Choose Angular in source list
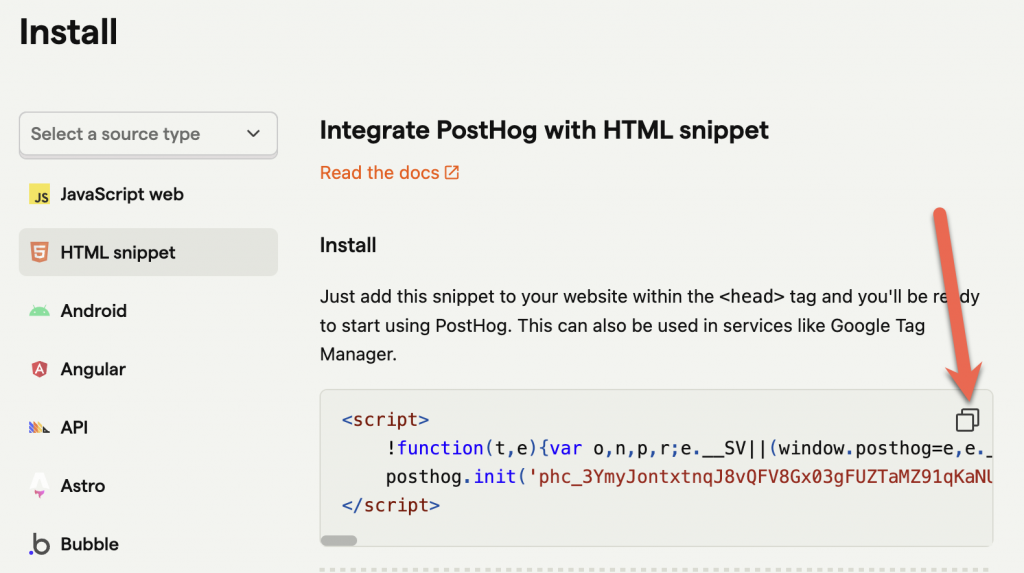1024x573 pixels. 148,369
